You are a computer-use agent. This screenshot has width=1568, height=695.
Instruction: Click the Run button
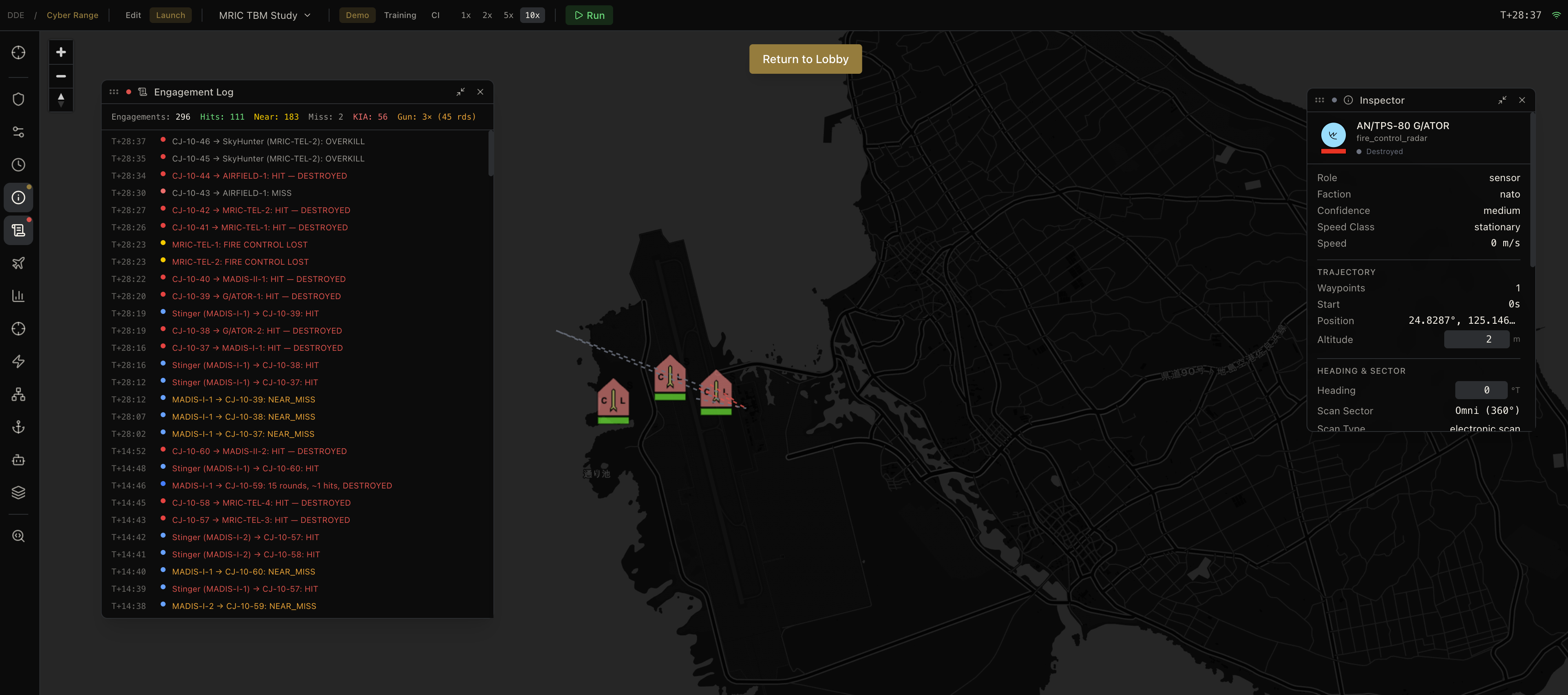coord(589,15)
